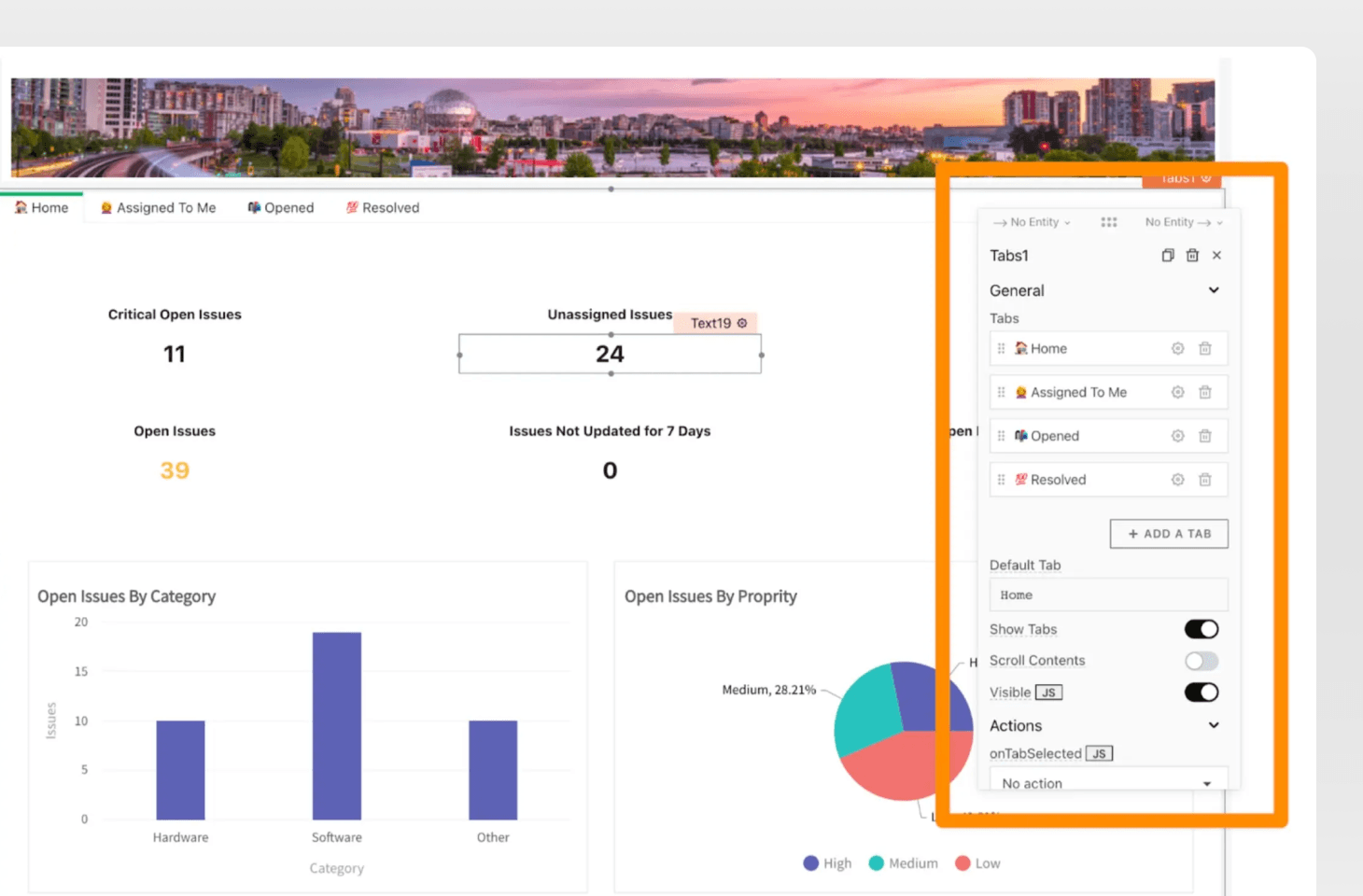Click the Add a Tab button

point(1168,534)
